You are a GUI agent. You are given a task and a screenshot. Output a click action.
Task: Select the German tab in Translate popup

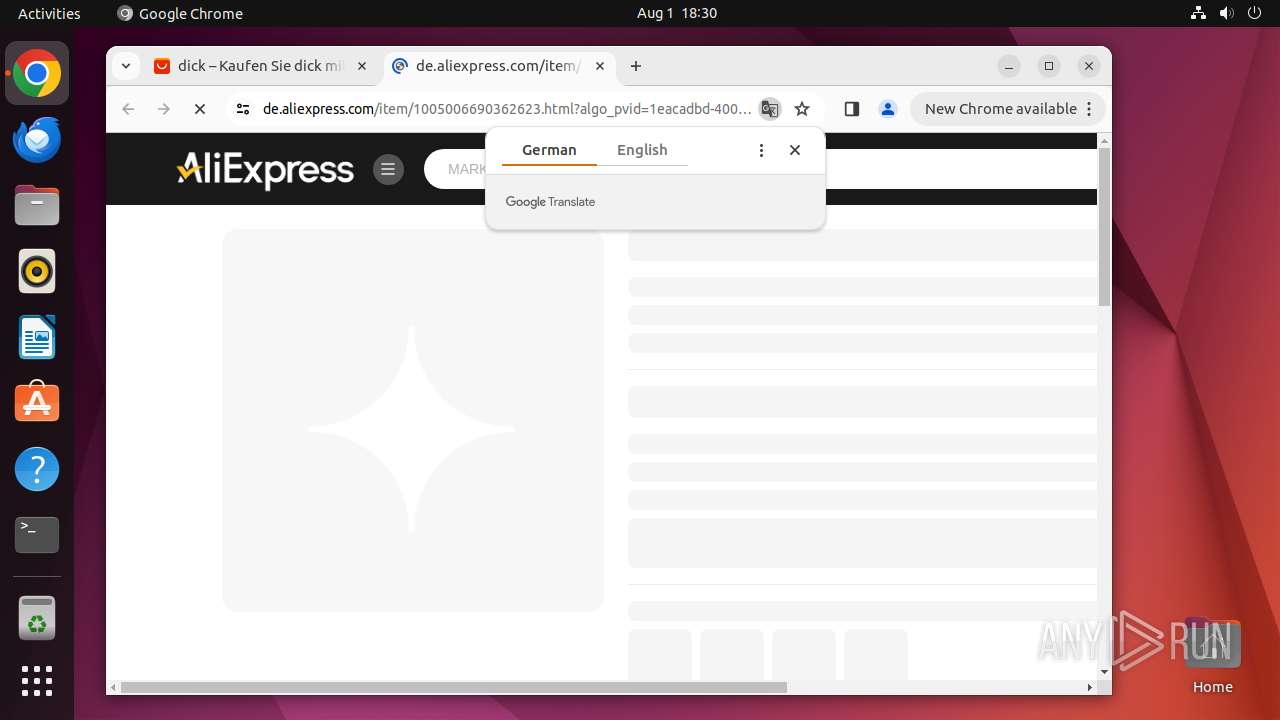[x=549, y=150]
